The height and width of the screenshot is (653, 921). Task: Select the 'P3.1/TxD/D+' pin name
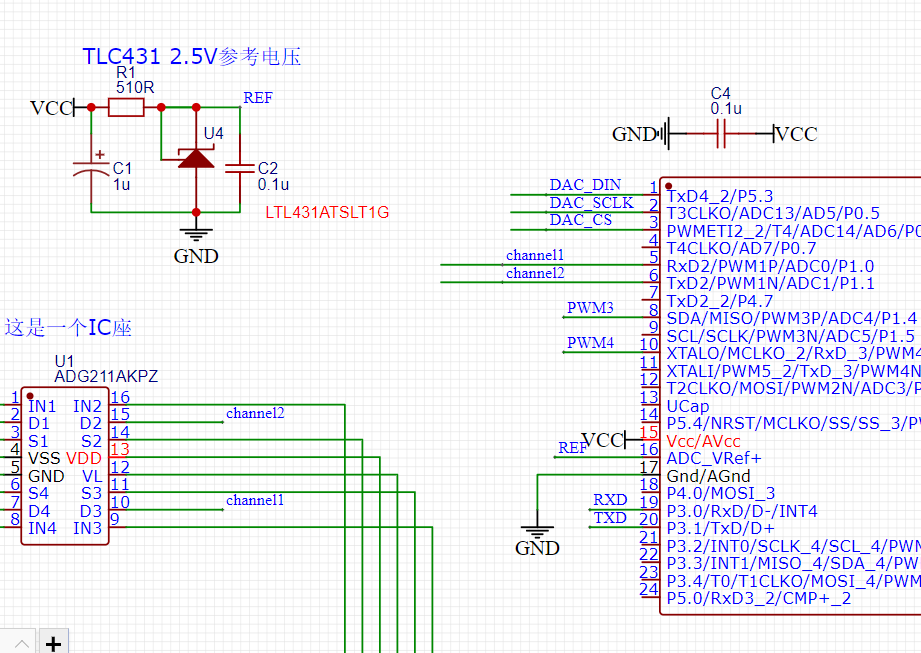pyautogui.click(x=720, y=528)
